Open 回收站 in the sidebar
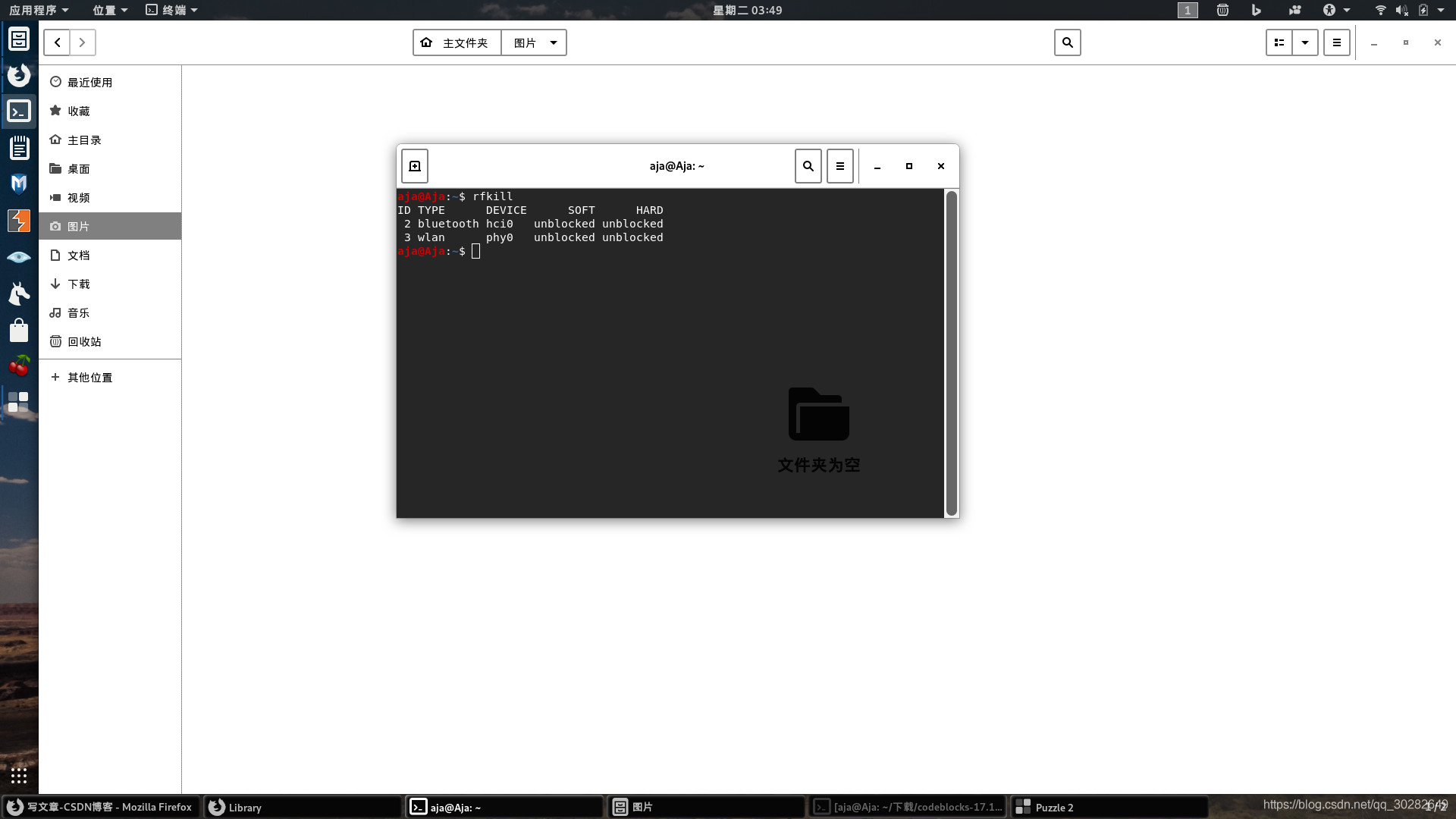This screenshot has width=1456, height=819. pos(84,341)
